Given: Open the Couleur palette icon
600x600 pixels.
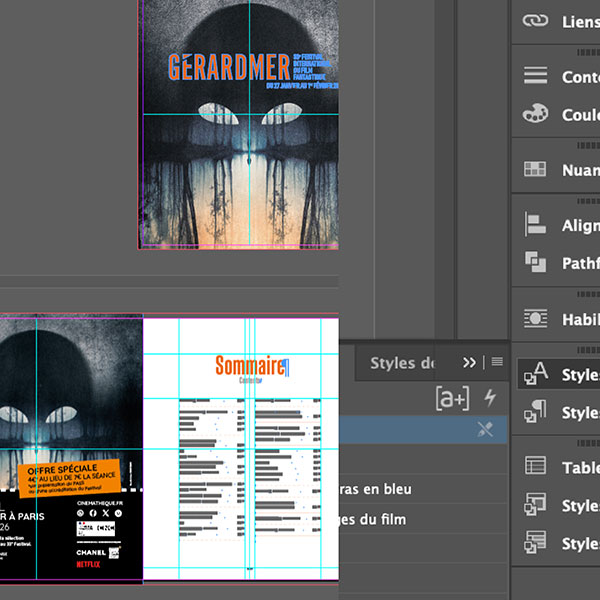Looking at the screenshot, I should coord(535,113).
